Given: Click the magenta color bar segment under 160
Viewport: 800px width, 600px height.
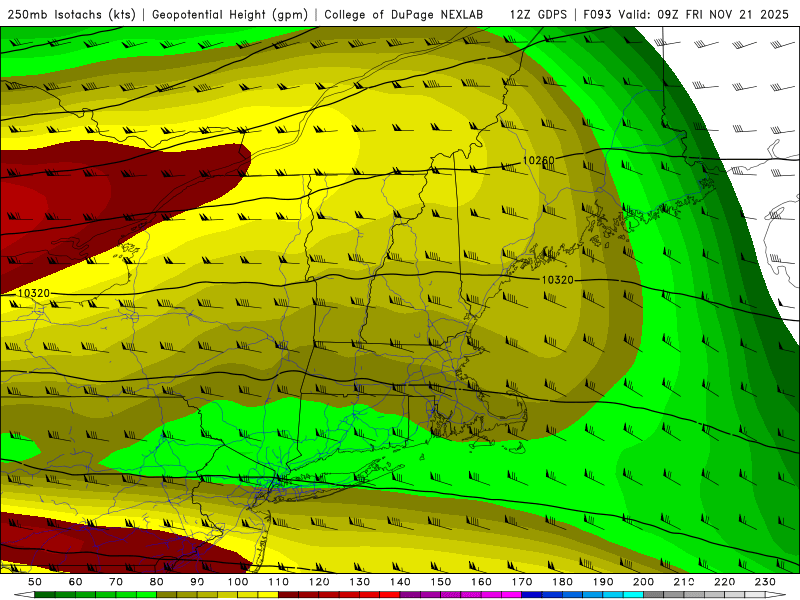Looking at the screenshot, I should pyautogui.click(x=491, y=595).
